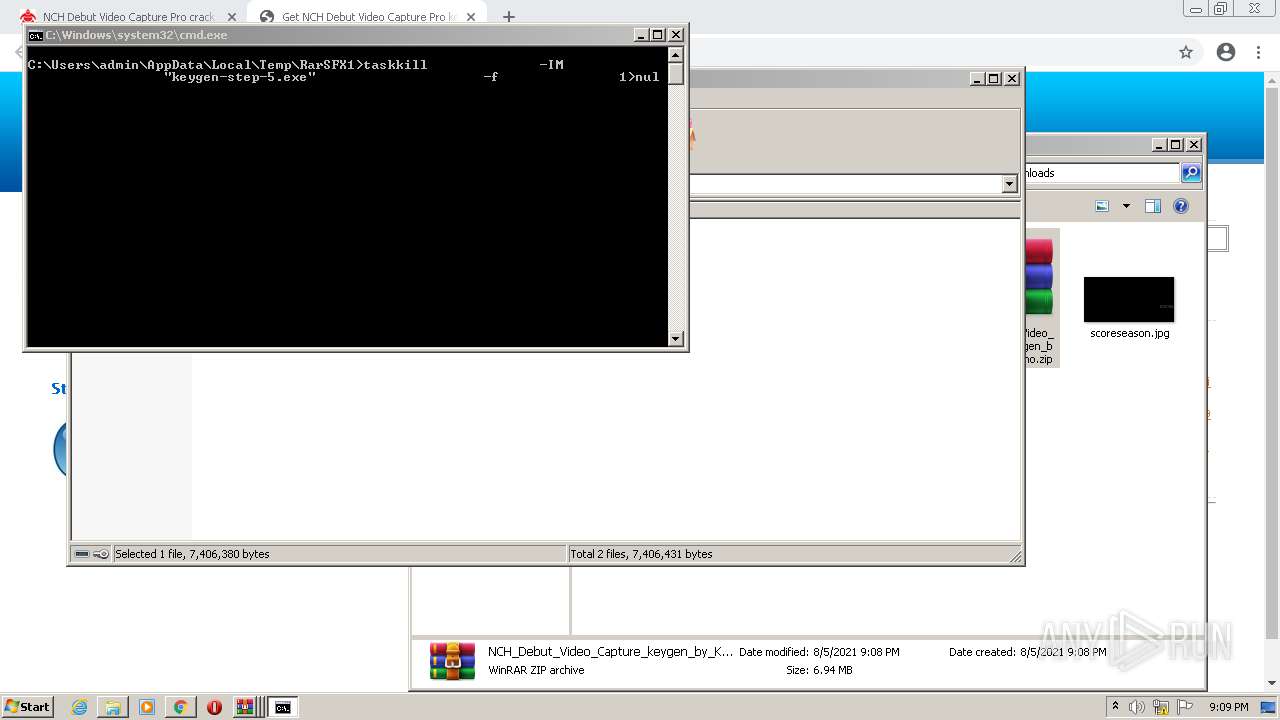The height and width of the screenshot is (720, 1280).
Task: Click 'Total 2 files' status text
Action: pos(641,554)
